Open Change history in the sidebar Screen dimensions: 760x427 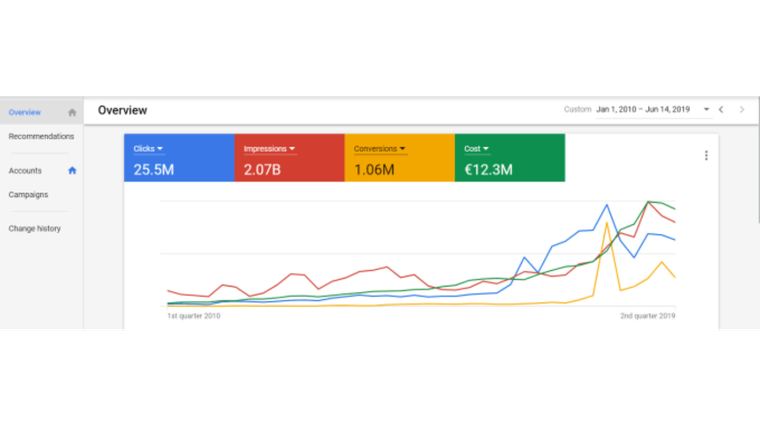tap(34, 228)
